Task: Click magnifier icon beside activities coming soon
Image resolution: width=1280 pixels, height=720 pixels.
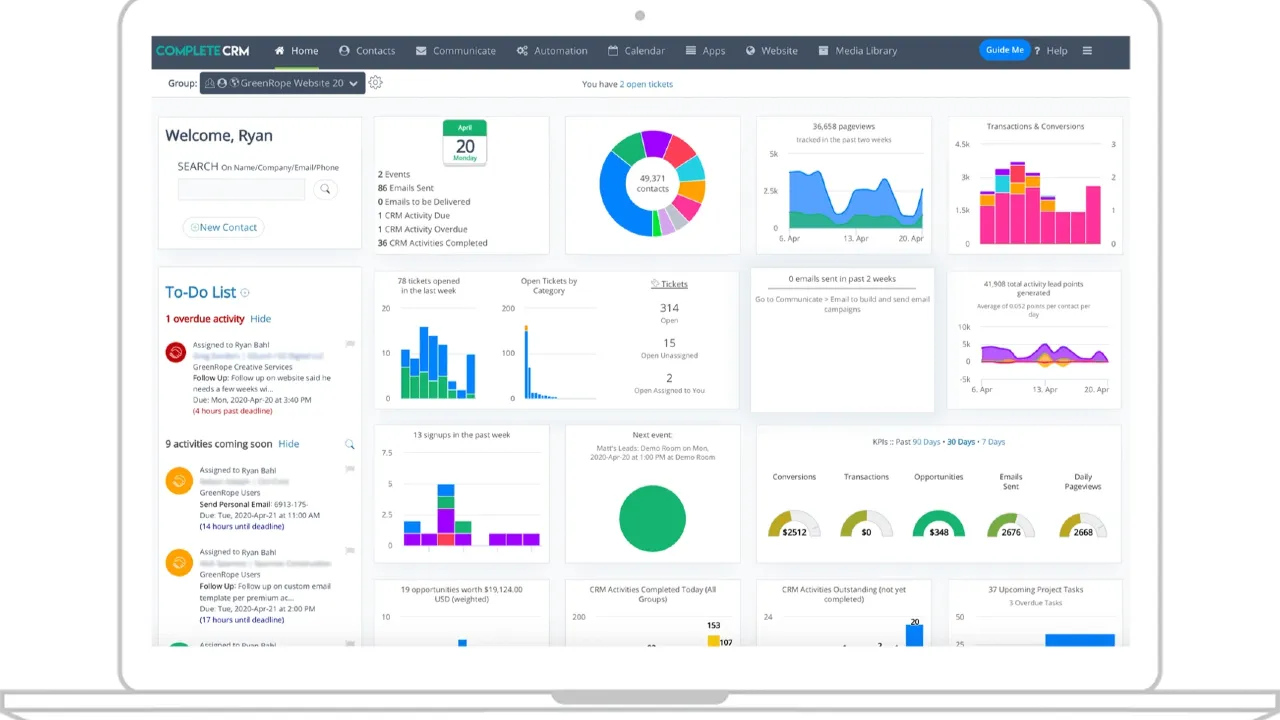Action: pos(349,444)
